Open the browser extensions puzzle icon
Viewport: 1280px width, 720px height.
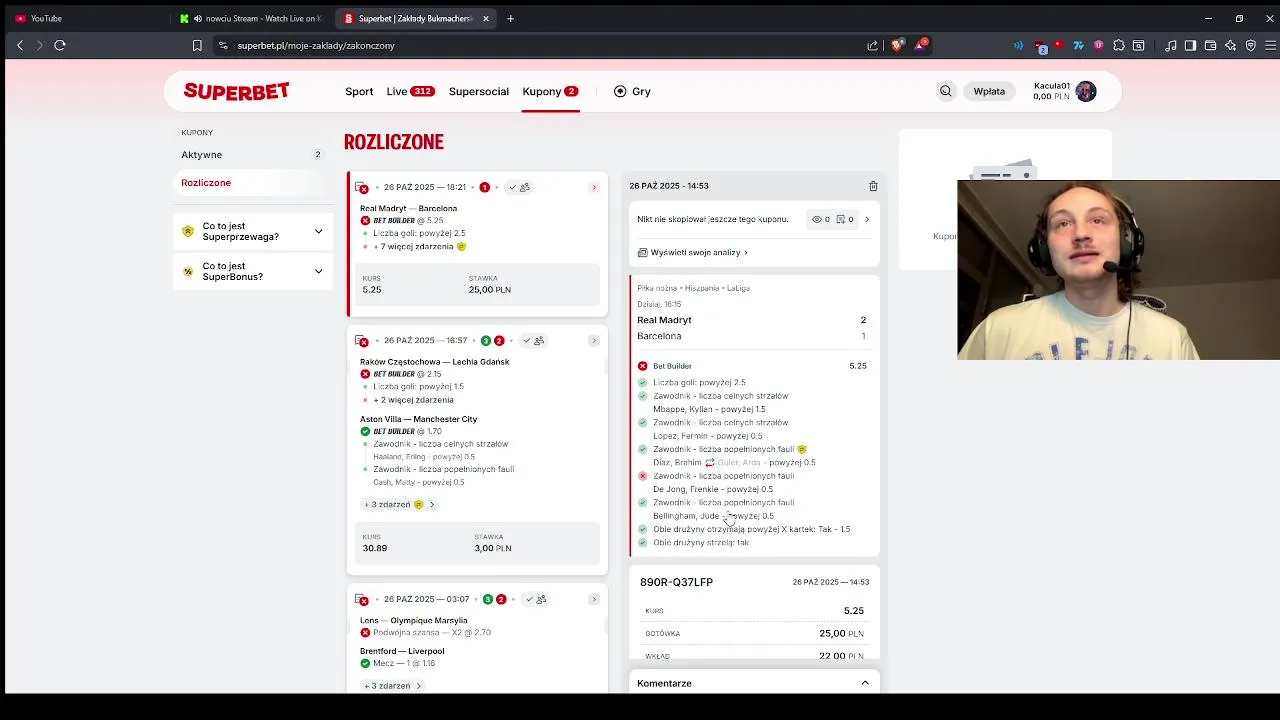1119,45
